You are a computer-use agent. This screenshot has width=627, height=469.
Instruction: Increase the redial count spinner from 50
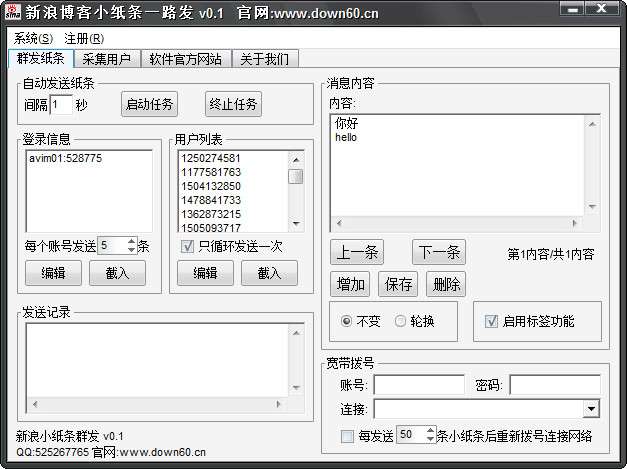[430, 431]
